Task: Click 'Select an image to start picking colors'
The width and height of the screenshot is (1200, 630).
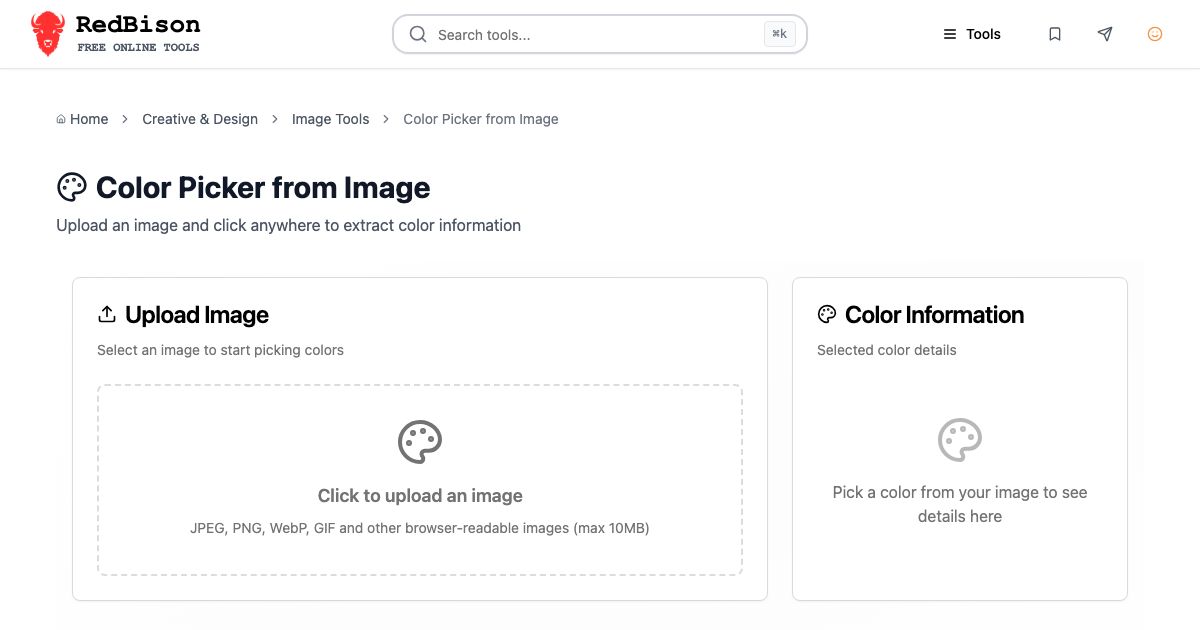Action: coord(220,350)
